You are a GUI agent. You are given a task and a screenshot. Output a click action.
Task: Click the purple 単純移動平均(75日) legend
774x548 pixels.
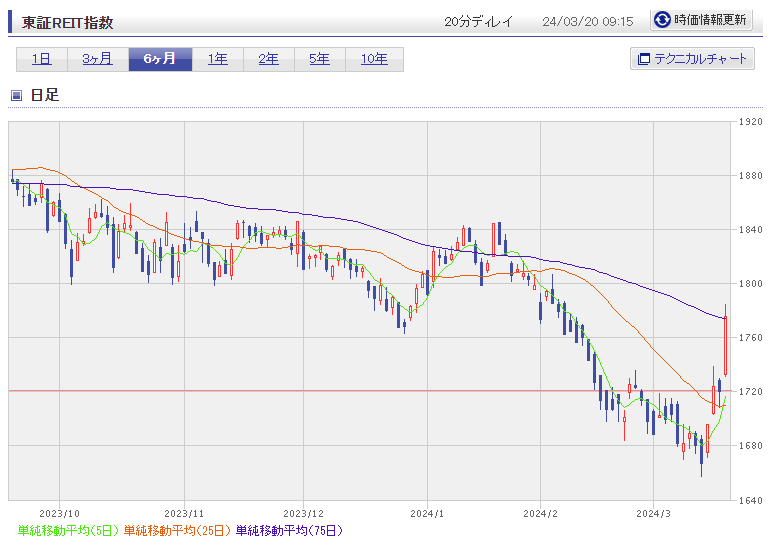click(289, 531)
